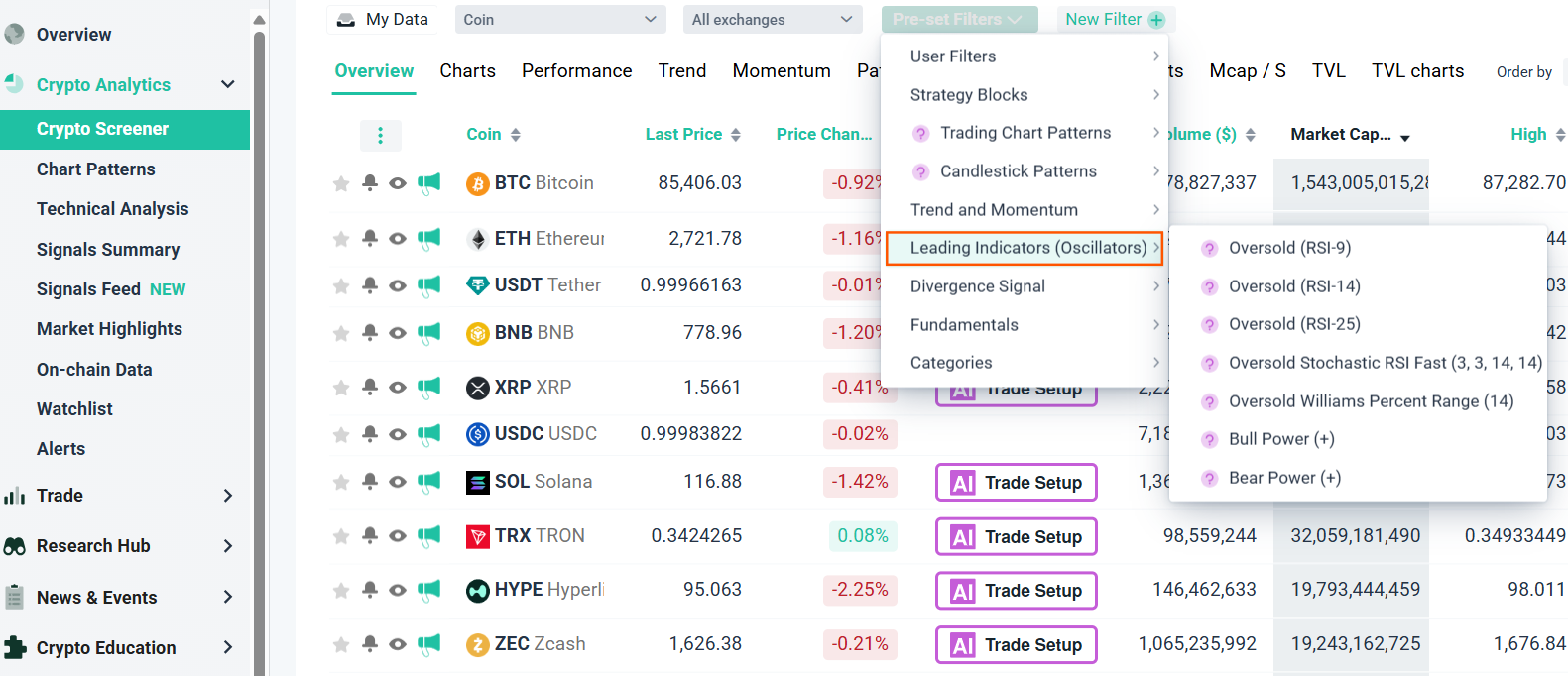The height and width of the screenshot is (676, 1568).
Task: Open Chart Patterns in sidebar
Action: pyautogui.click(x=96, y=169)
